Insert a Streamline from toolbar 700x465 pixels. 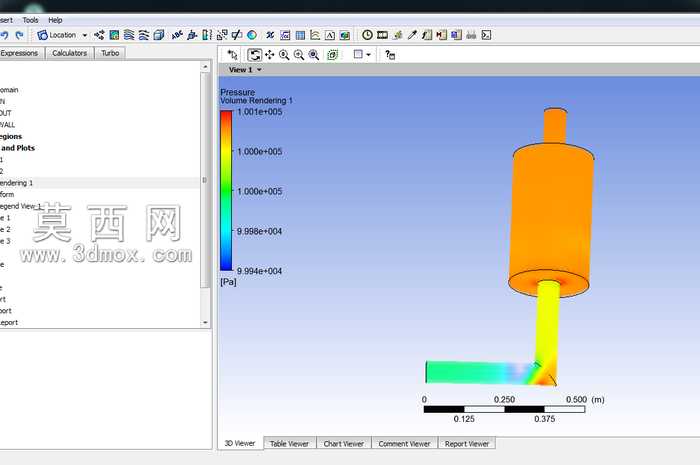(x=129, y=35)
